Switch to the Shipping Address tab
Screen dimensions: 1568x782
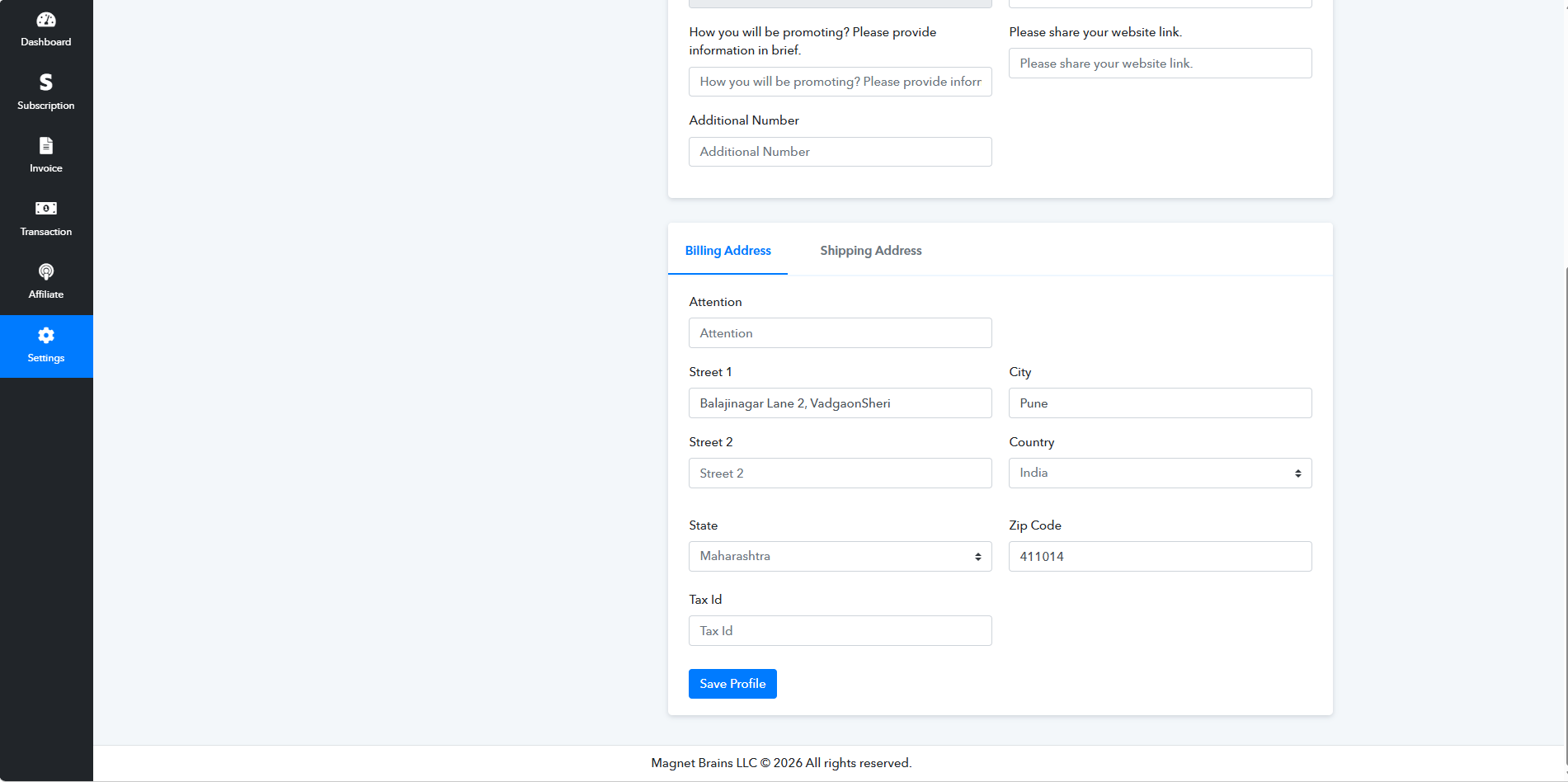tap(871, 250)
